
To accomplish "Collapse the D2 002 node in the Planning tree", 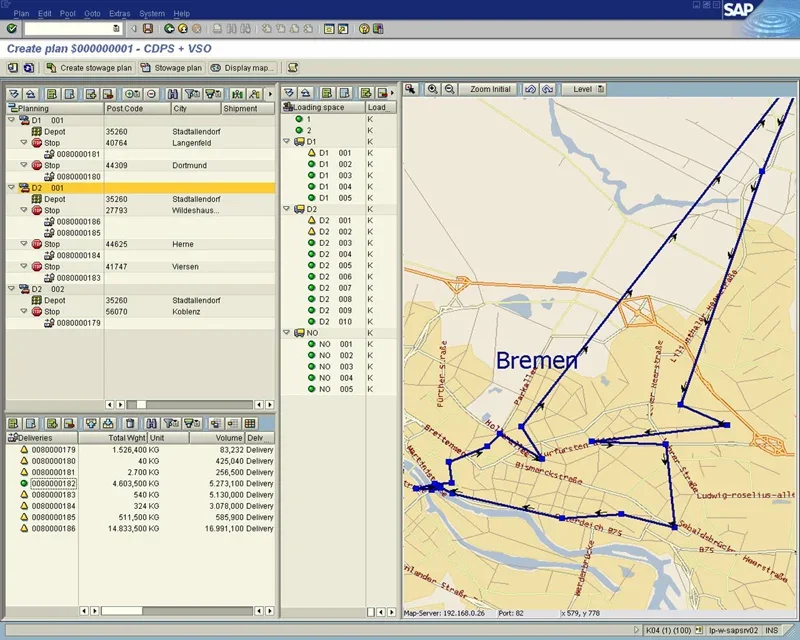I will pyautogui.click(x=11, y=289).
